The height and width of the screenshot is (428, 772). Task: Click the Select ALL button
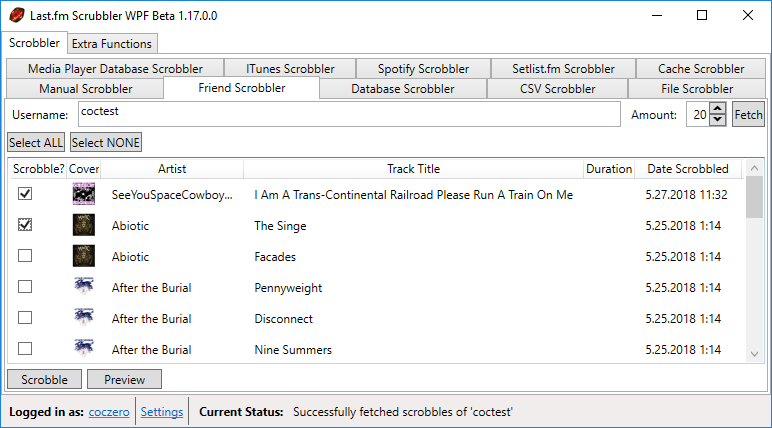click(36, 143)
